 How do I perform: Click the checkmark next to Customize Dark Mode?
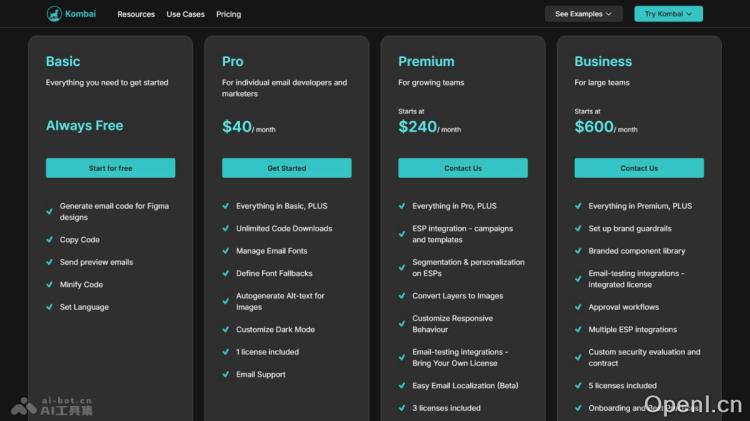click(x=226, y=330)
